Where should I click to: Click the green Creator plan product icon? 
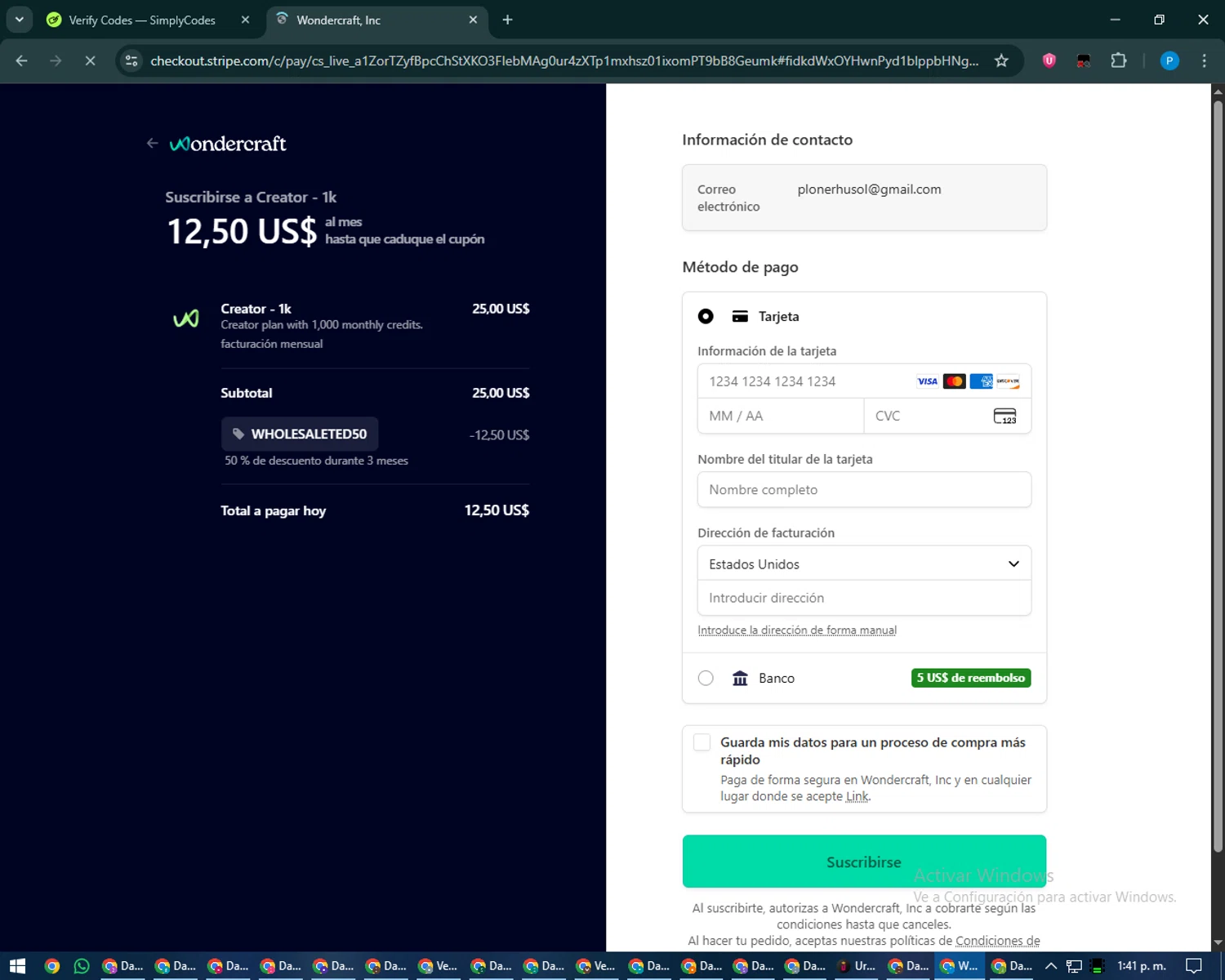186,318
